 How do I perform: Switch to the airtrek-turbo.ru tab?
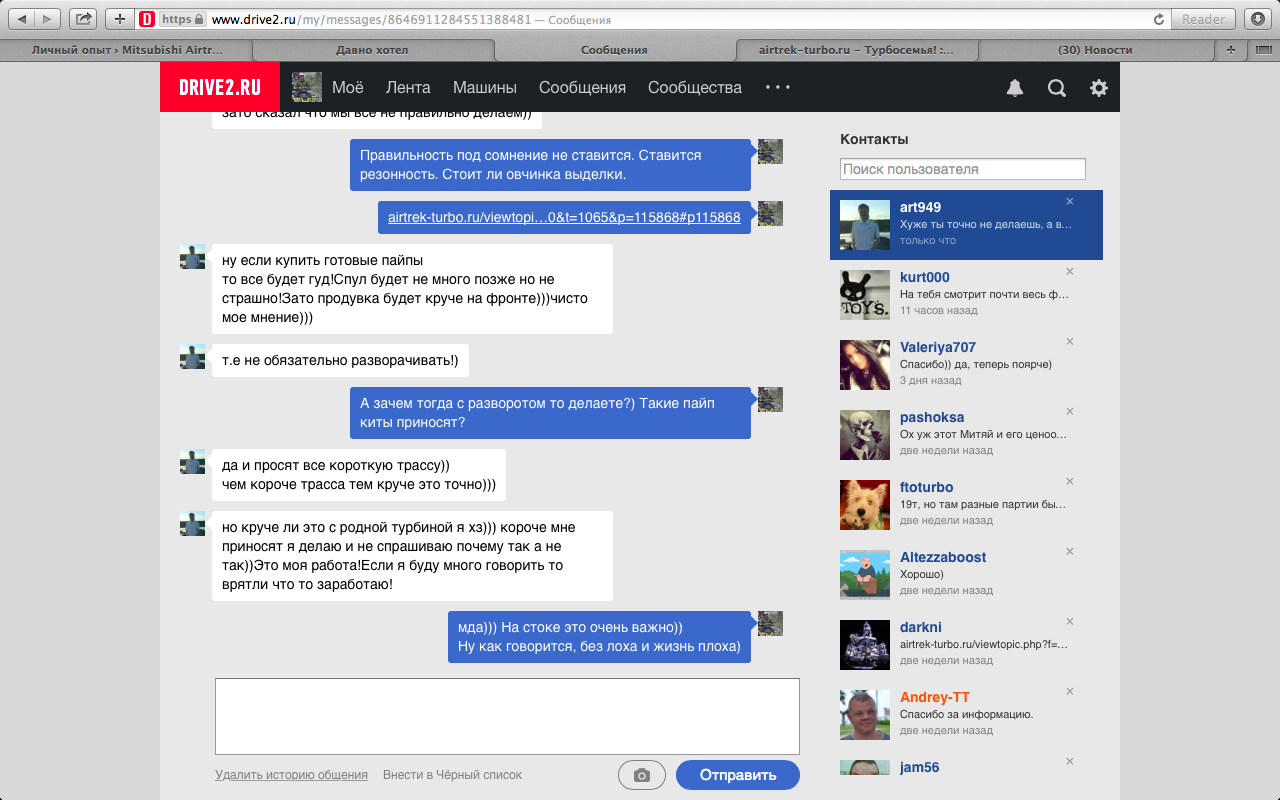[856, 49]
